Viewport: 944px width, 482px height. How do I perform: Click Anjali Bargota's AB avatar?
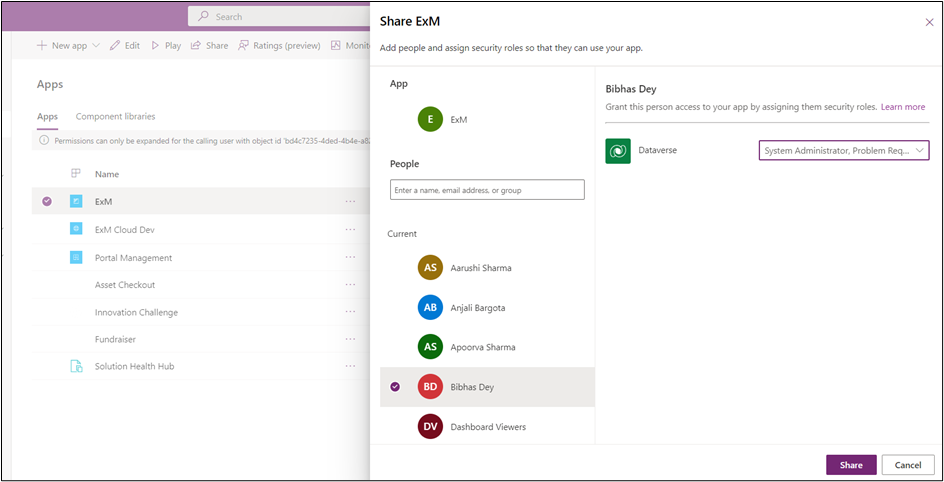tap(430, 307)
